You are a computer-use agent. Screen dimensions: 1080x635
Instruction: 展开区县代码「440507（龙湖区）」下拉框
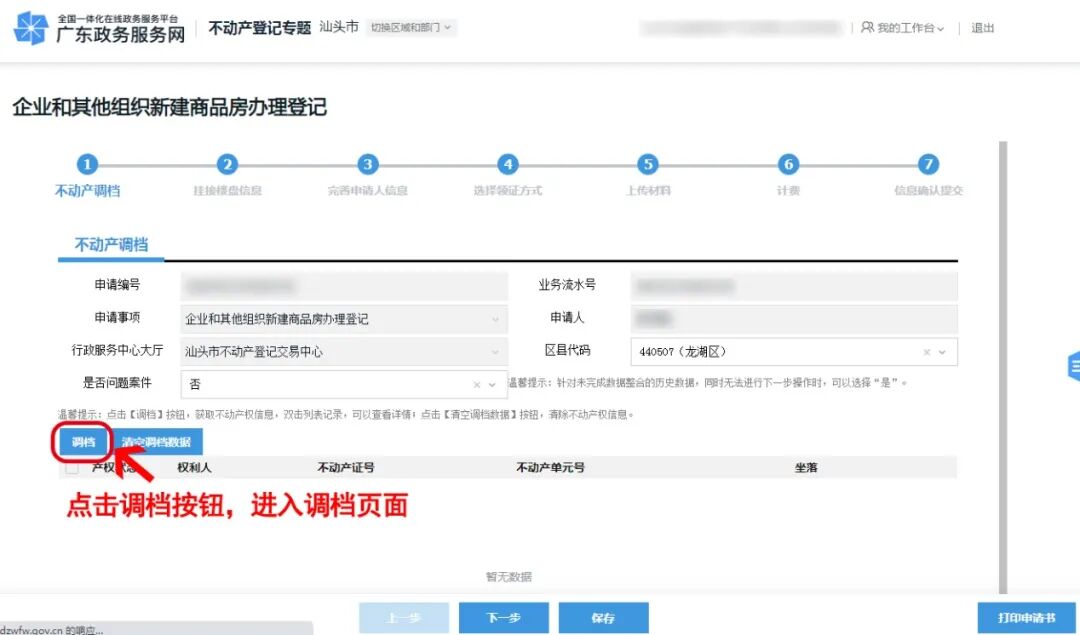click(946, 351)
